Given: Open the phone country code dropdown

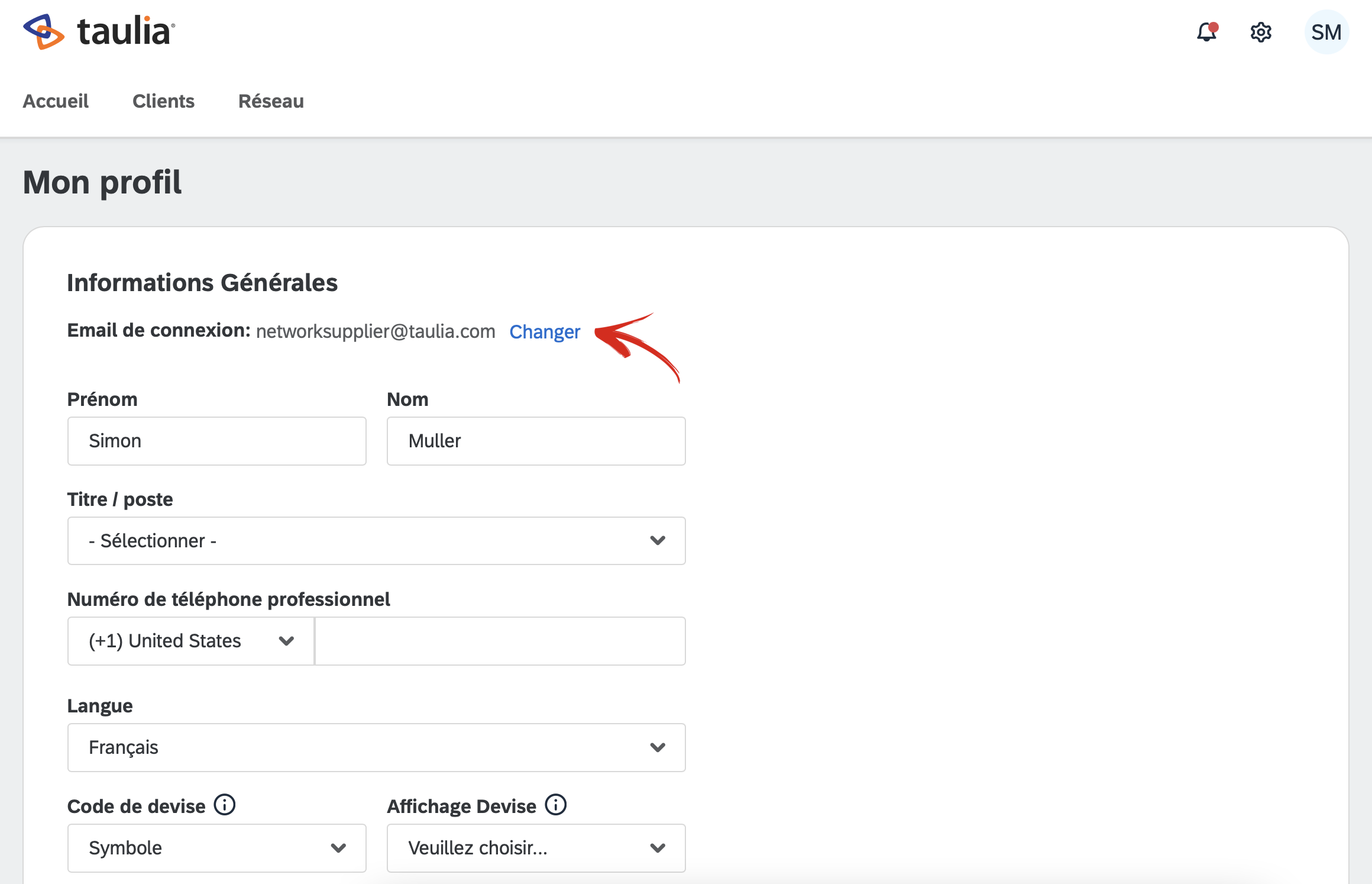Looking at the screenshot, I should click(191, 641).
